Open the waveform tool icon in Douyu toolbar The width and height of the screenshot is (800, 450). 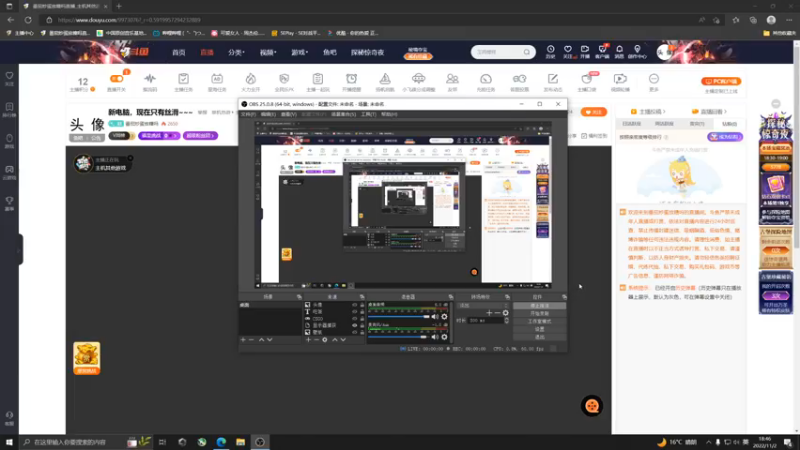tap(149, 79)
